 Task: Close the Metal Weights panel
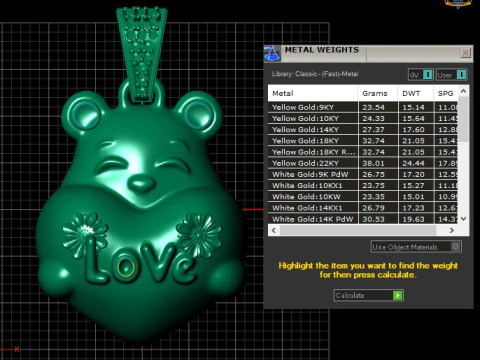click(x=465, y=53)
